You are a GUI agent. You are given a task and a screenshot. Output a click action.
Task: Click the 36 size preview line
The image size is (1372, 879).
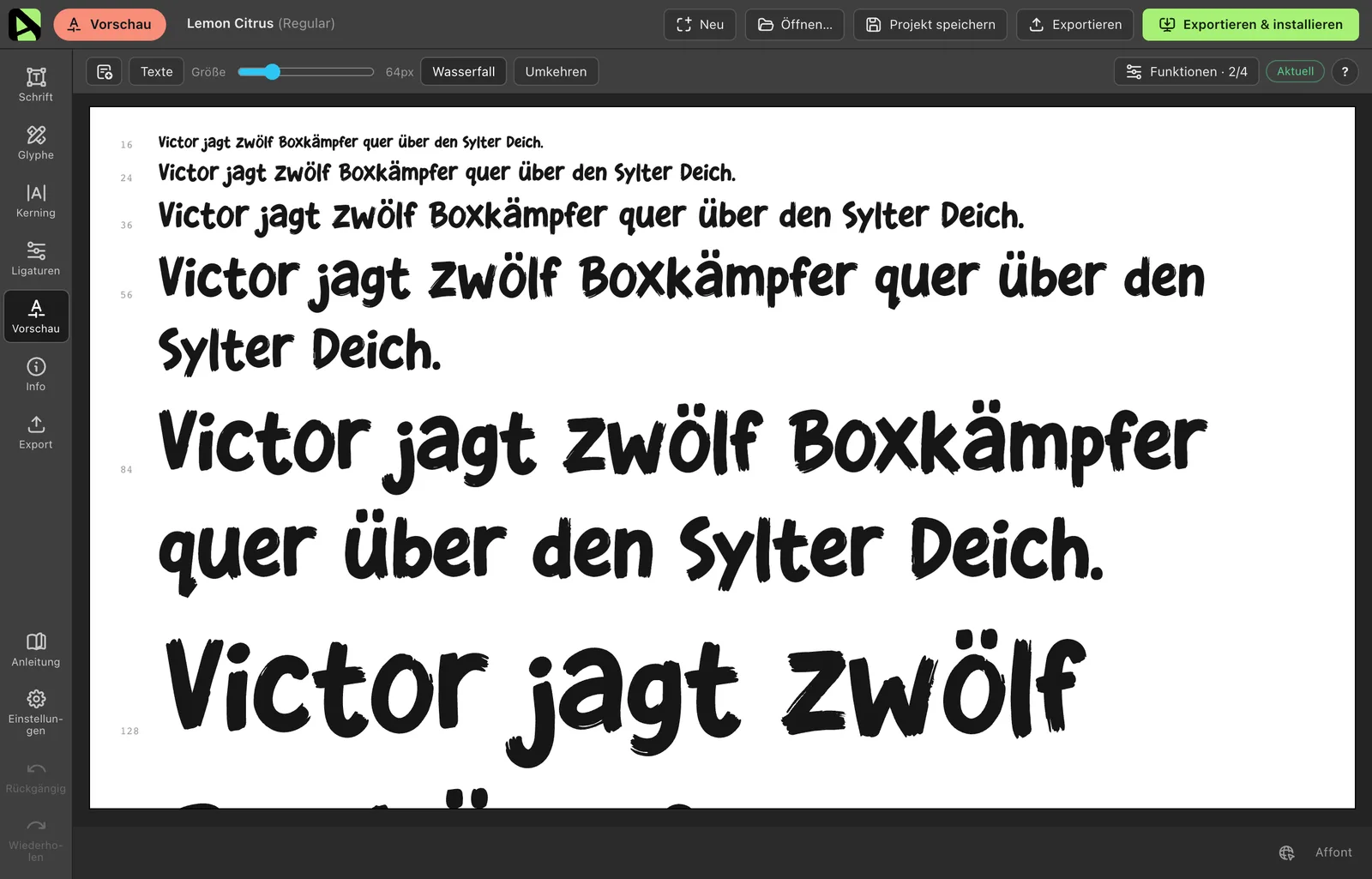click(591, 216)
